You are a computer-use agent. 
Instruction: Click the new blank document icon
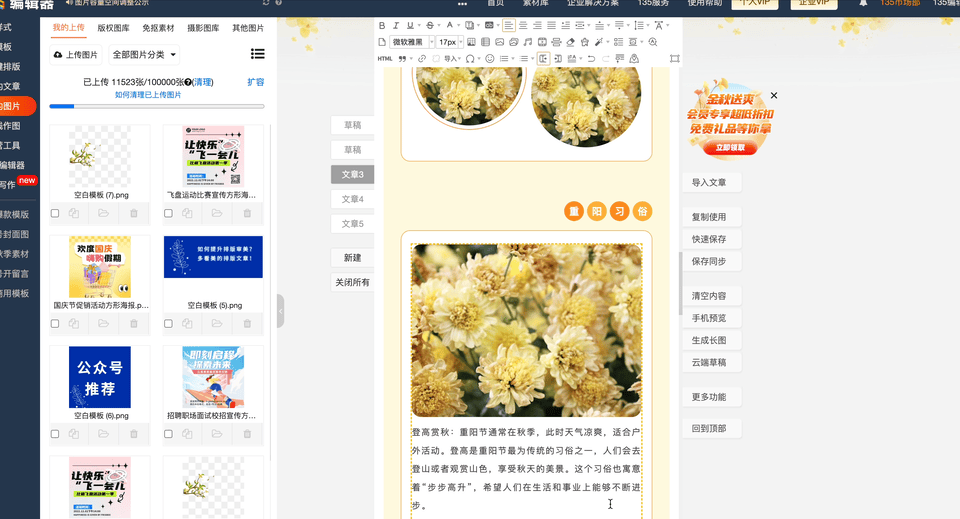pos(382,42)
